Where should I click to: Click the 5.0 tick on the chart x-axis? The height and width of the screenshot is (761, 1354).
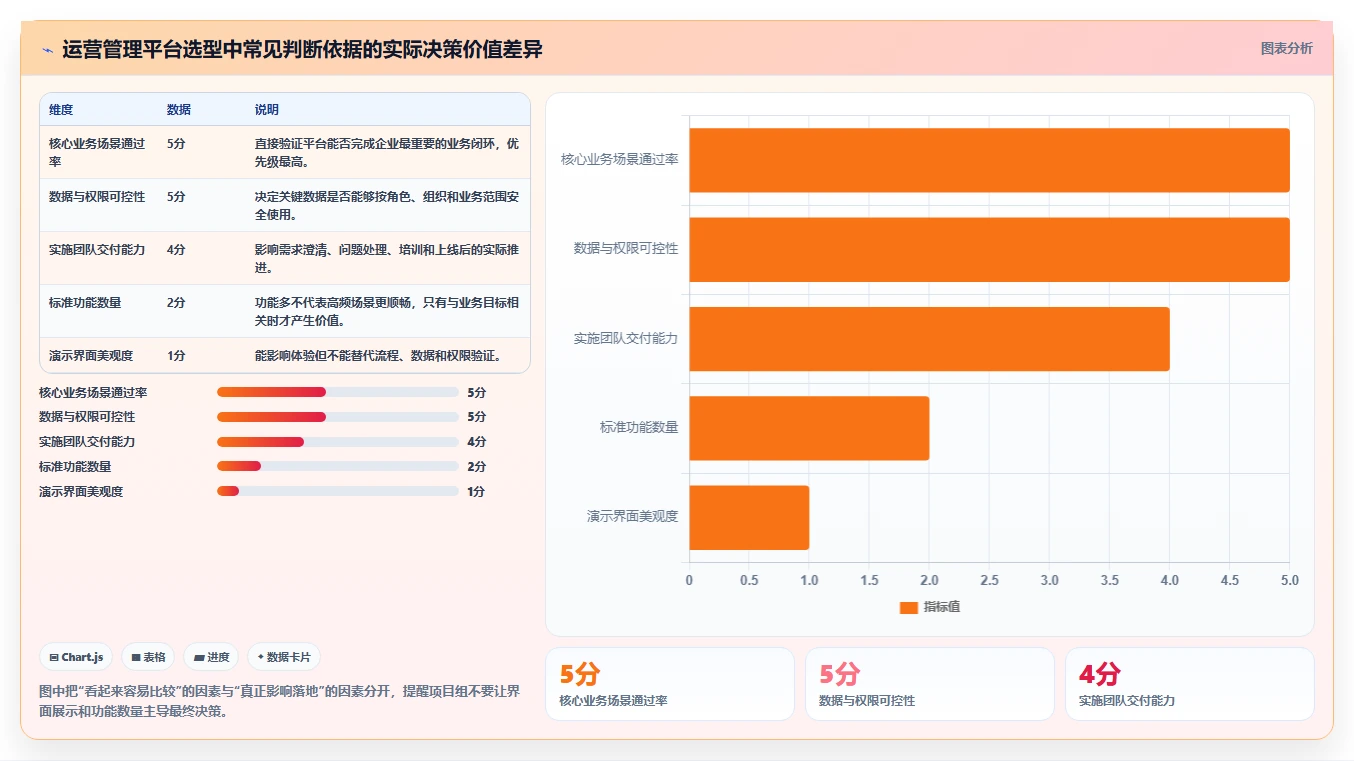click(x=1290, y=580)
